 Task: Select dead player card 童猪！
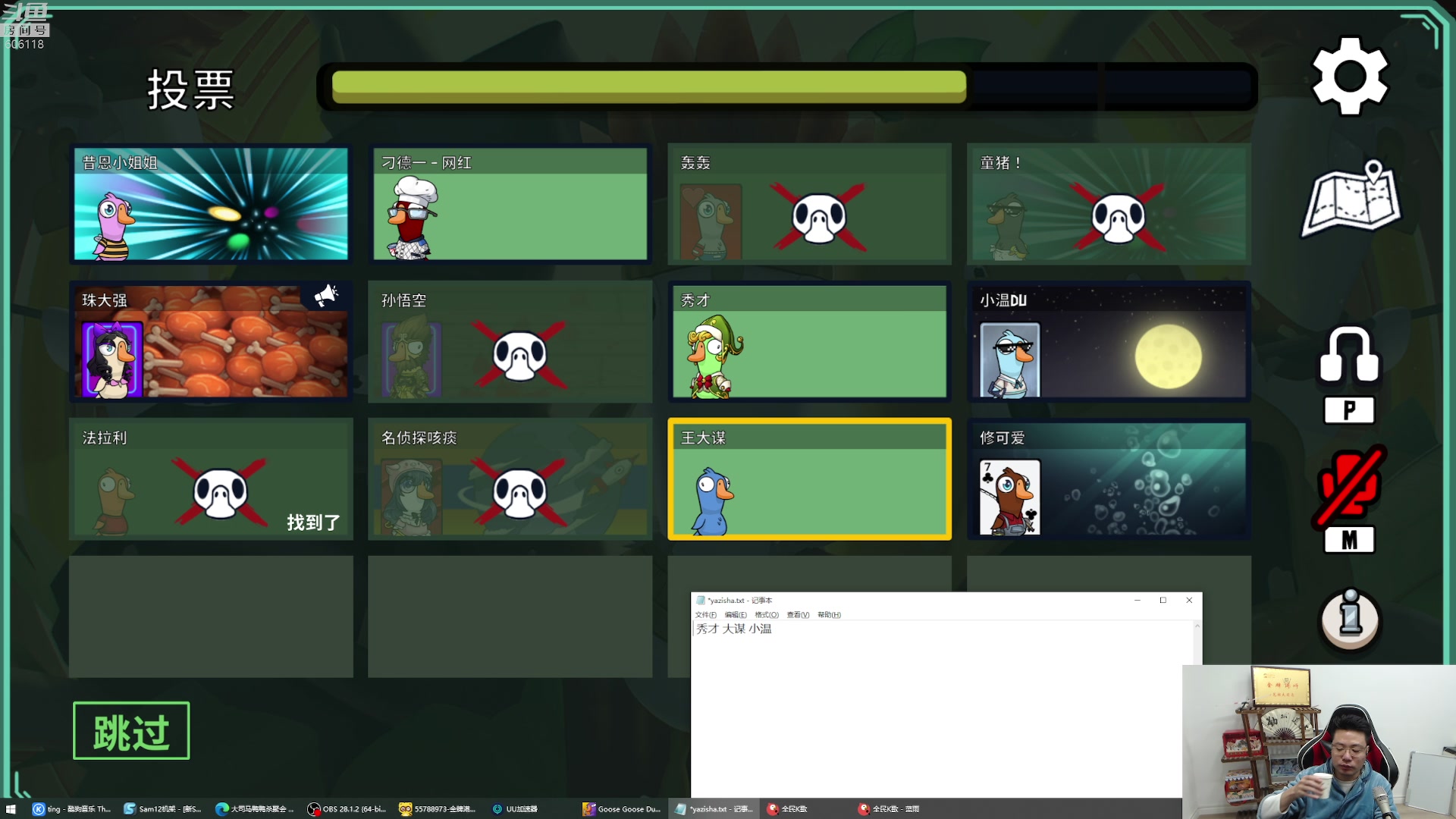tap(1109, 203)
